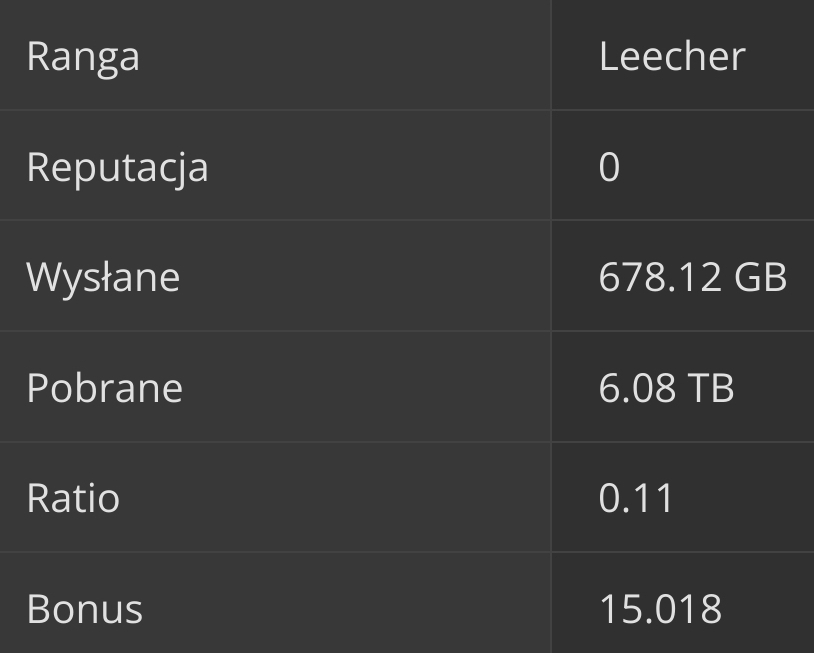Click the 6.08 downloaded amount number
Screen dimensions: 814x653
click(x=637, y=388)
